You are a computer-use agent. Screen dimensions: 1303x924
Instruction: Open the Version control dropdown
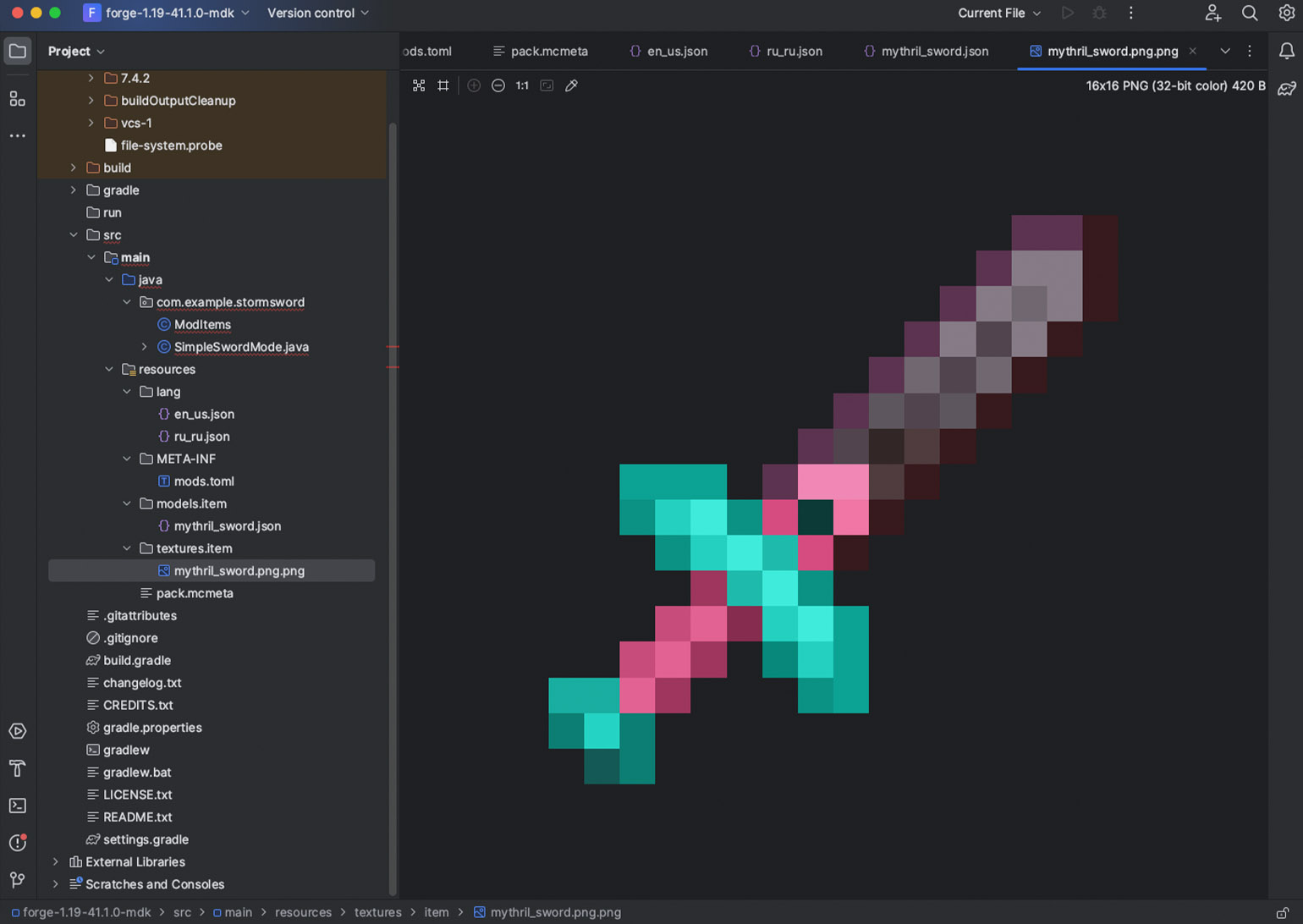click(x=318, y=13)
